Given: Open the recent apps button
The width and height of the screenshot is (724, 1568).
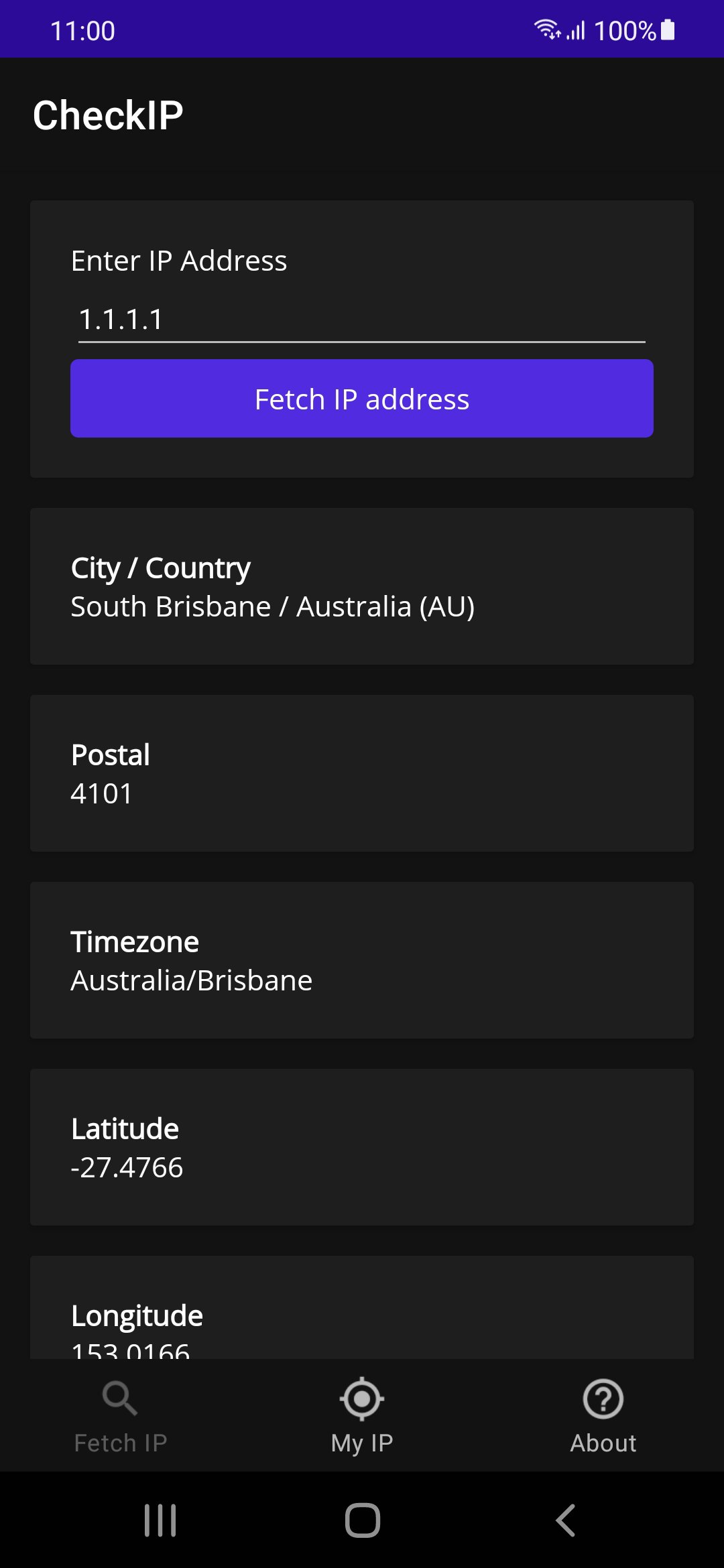Looking at the screenshot, I should click(160, 1520).
